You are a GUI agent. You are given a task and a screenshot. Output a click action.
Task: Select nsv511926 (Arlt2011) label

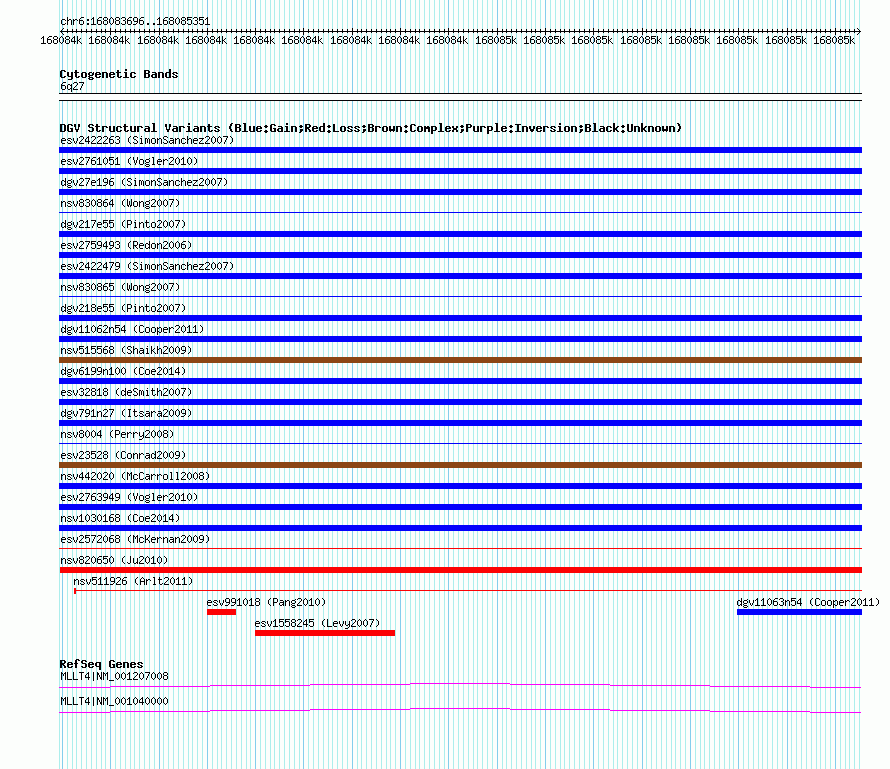point(133,581)
